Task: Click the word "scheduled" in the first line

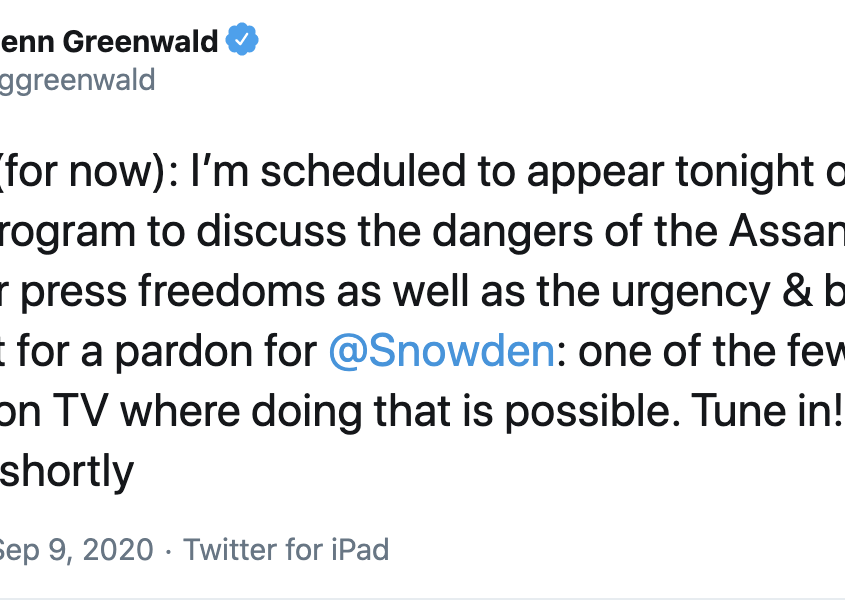Action: pyautogui.click(x=363, y=172)
